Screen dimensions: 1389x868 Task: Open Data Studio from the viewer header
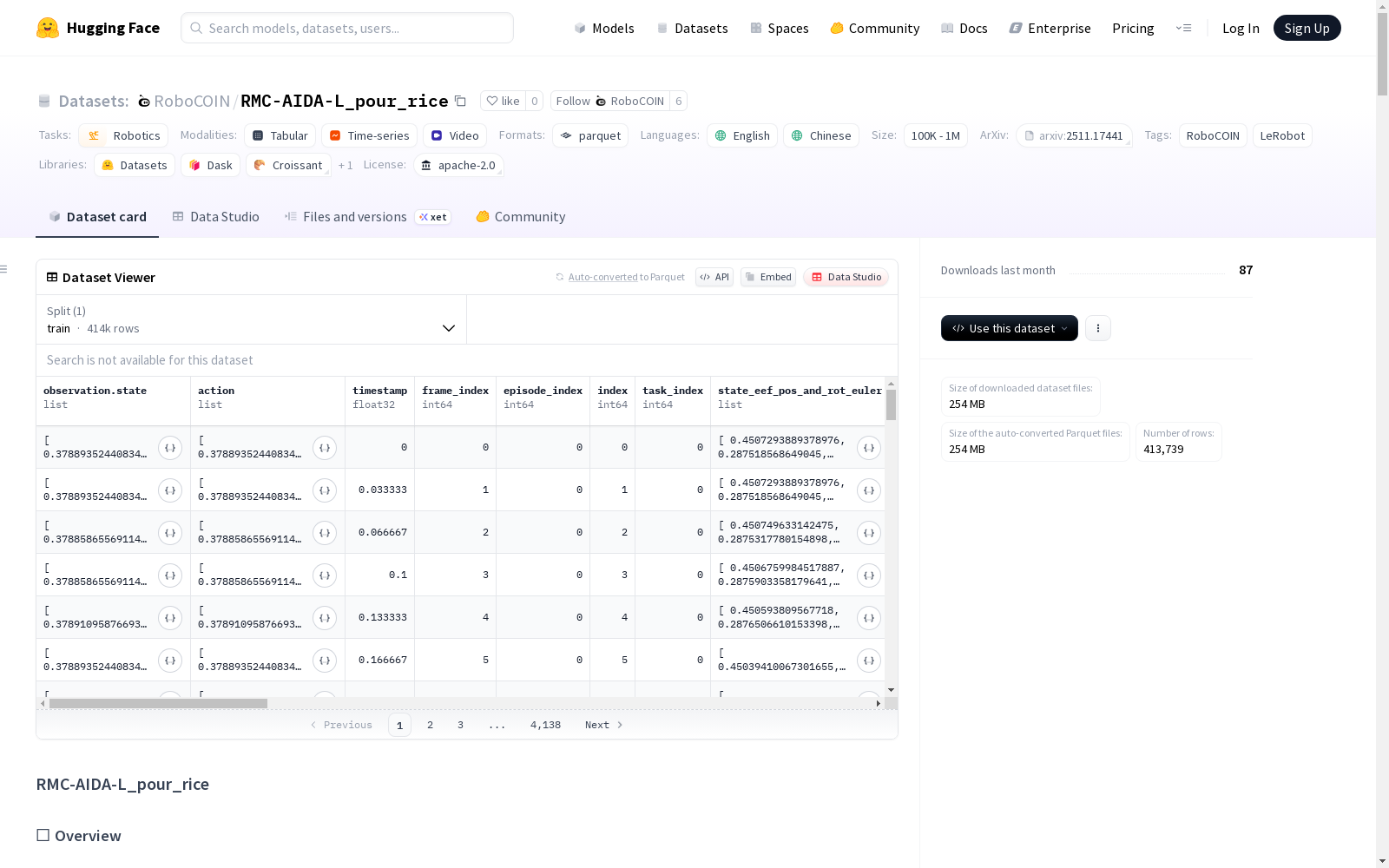846,277
